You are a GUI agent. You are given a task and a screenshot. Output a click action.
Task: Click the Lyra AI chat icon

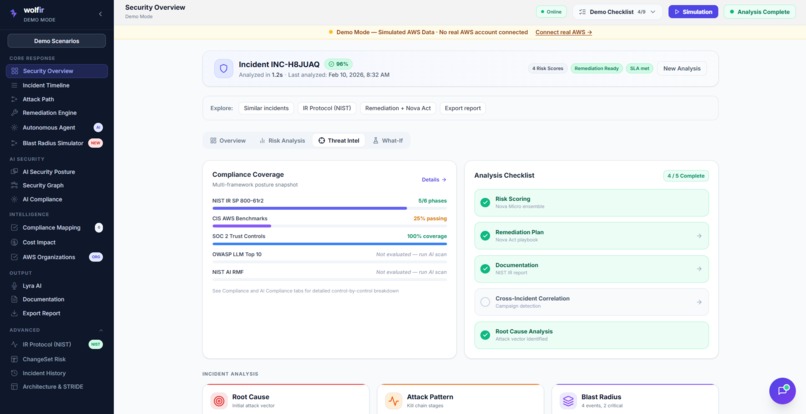click(14, 286)
